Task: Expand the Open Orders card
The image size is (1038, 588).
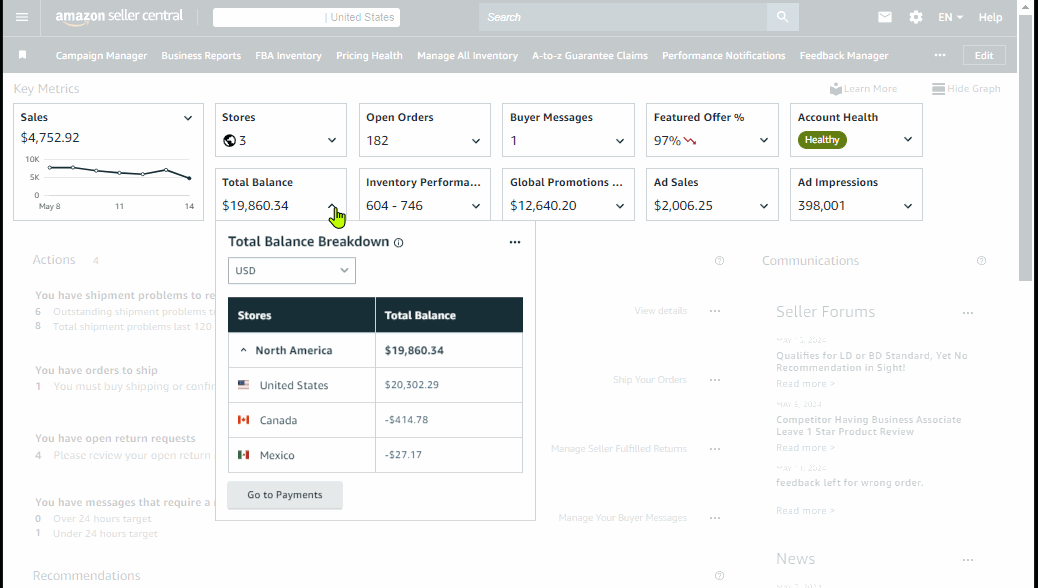Action: (x=476, y=141)
